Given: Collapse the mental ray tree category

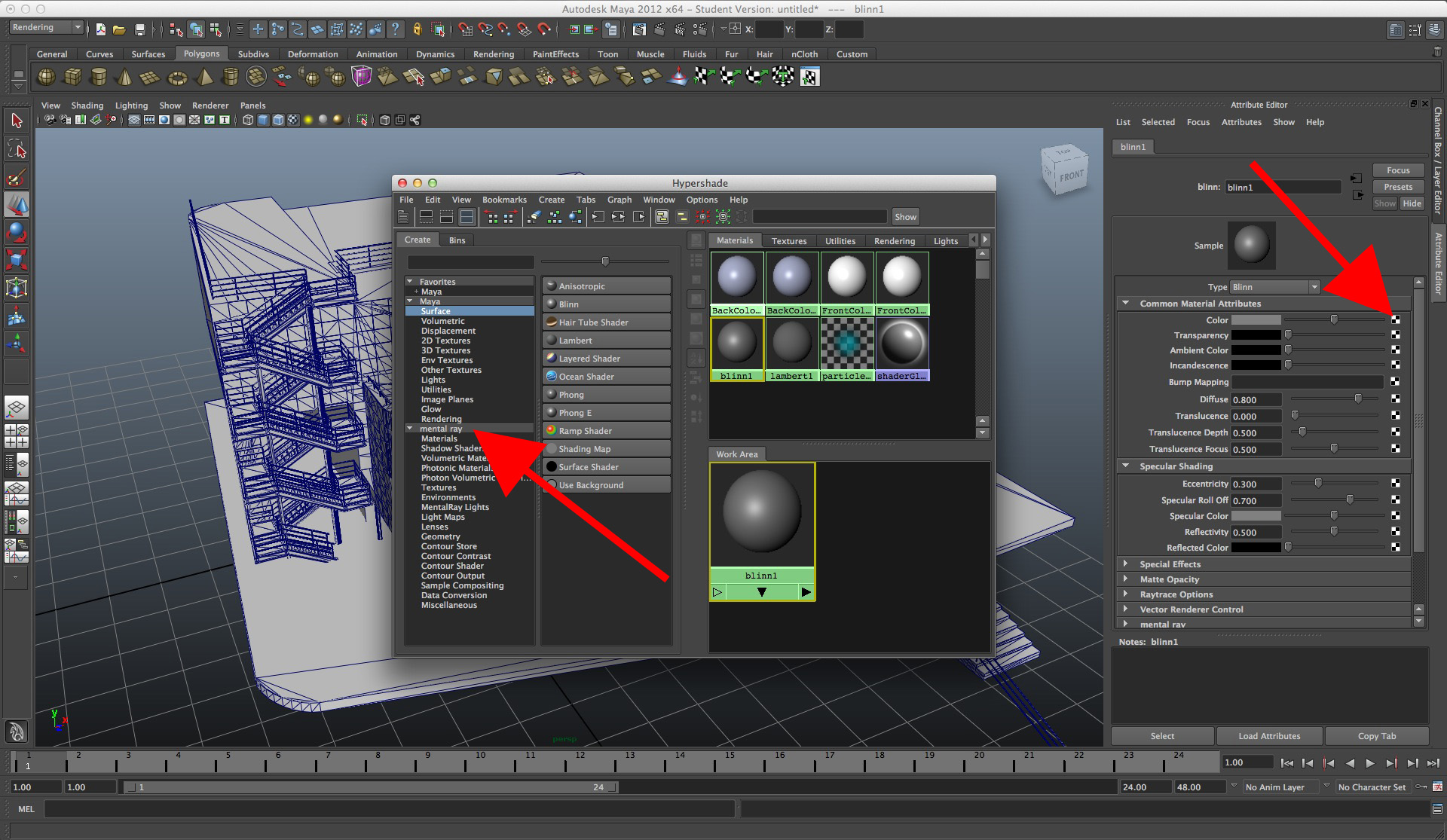Looking at the screenshot, I should [x=410, y=429].
